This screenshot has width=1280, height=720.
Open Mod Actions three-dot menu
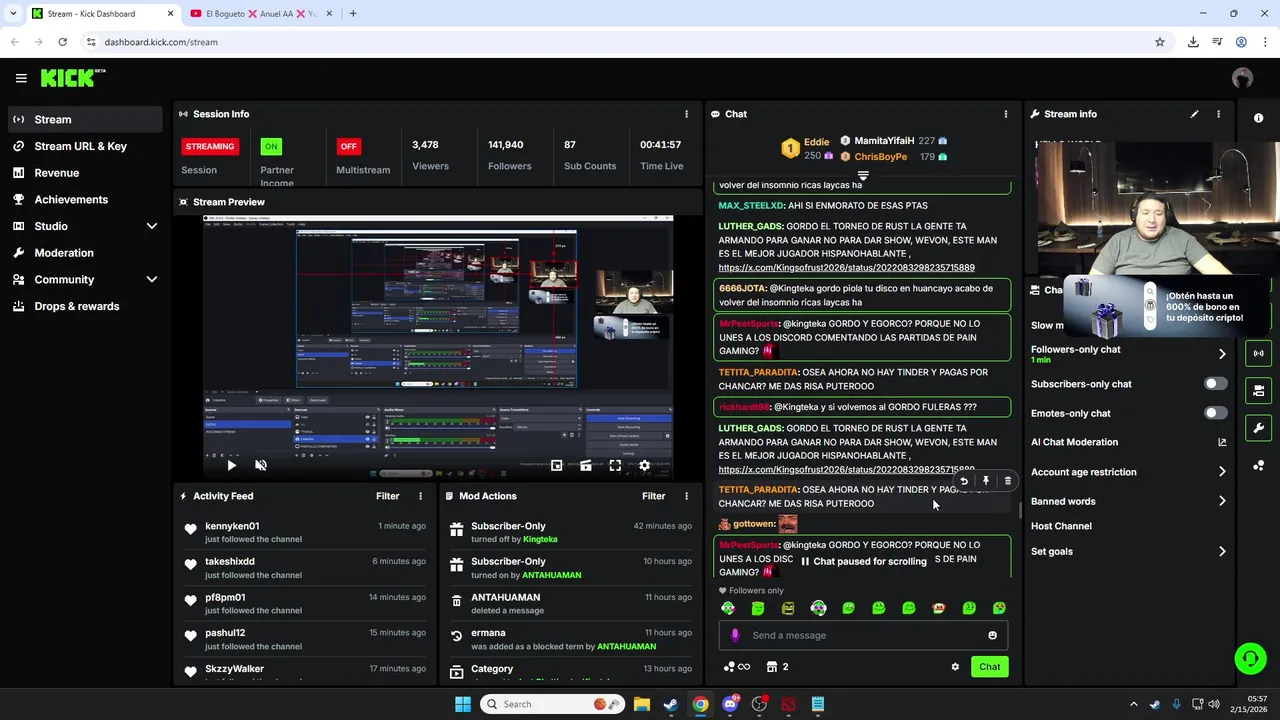[686, 496]
